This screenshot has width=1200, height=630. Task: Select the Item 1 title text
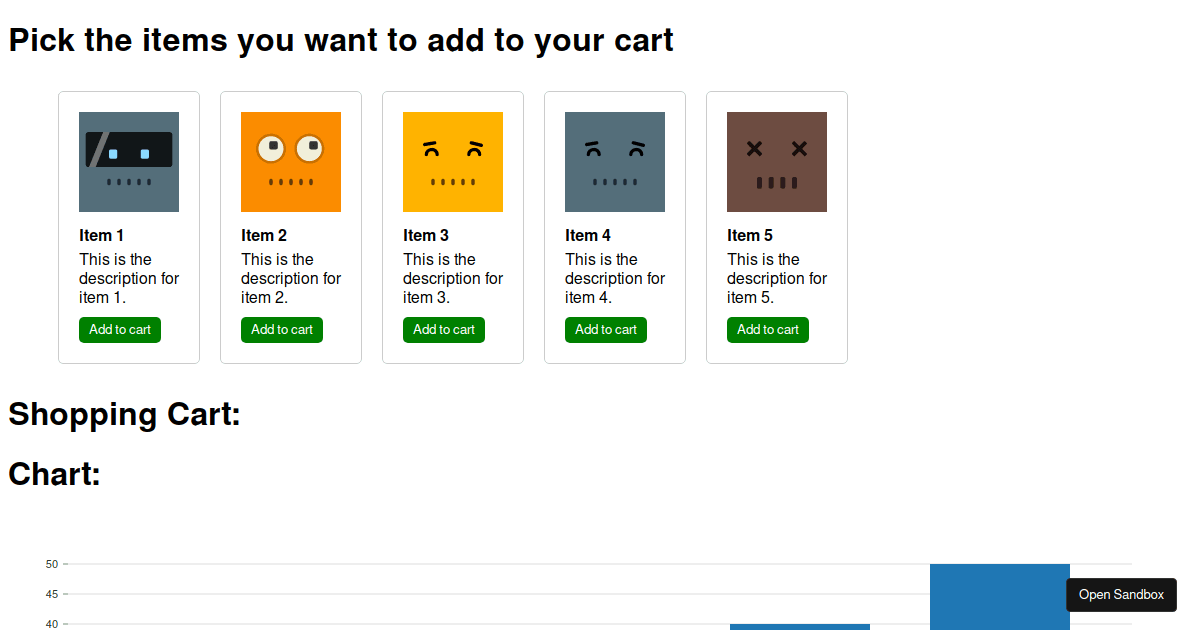click(x=102, y=236)
